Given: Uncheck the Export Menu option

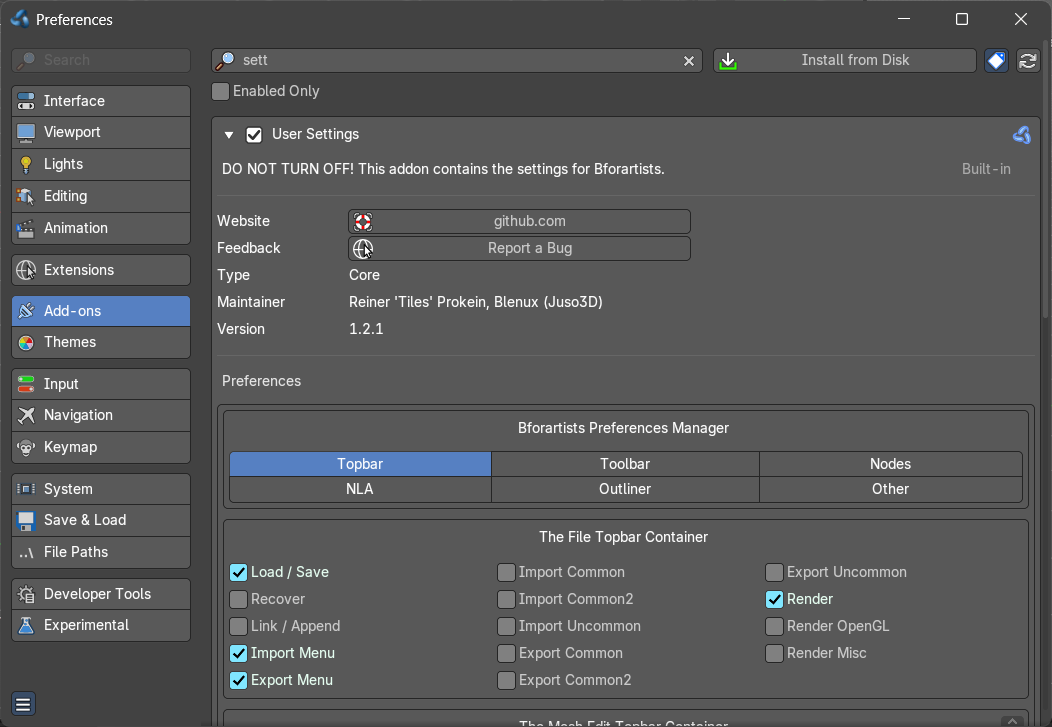Looking at the screenshot, I should click(x=238, y=680).
